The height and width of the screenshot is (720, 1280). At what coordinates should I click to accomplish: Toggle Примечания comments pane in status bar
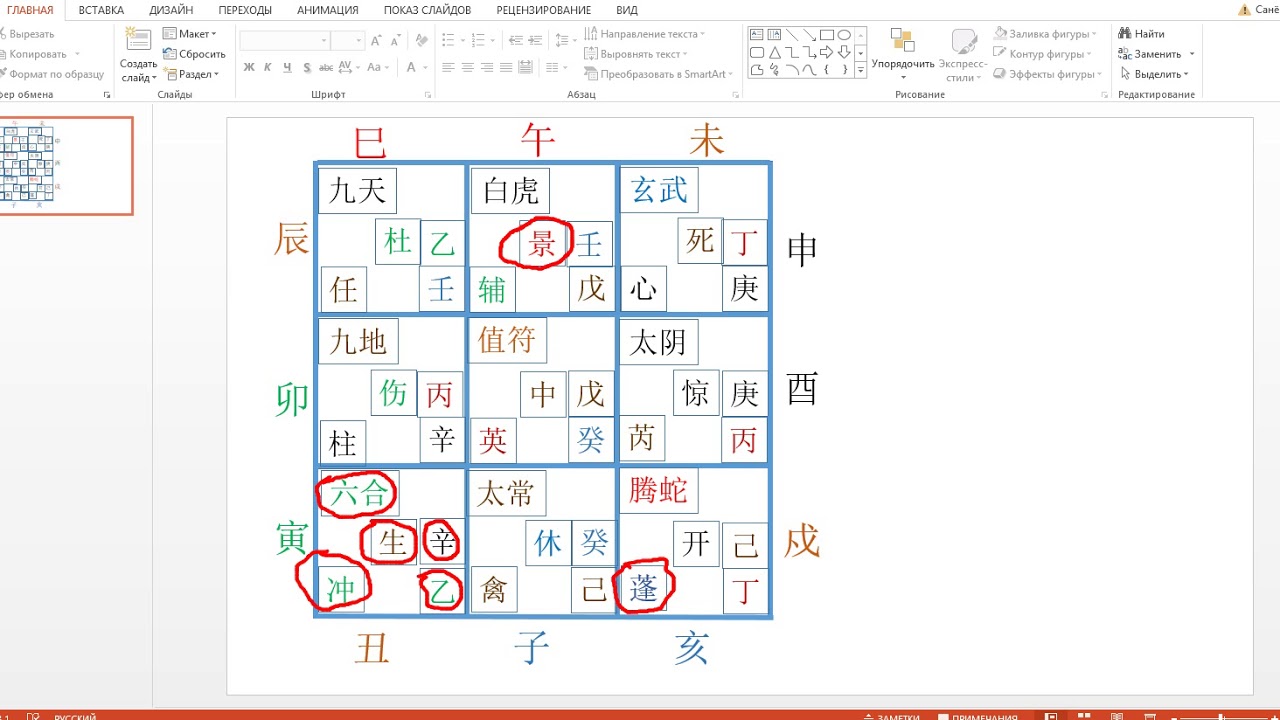pyautogui.click(x=979, y=716)
